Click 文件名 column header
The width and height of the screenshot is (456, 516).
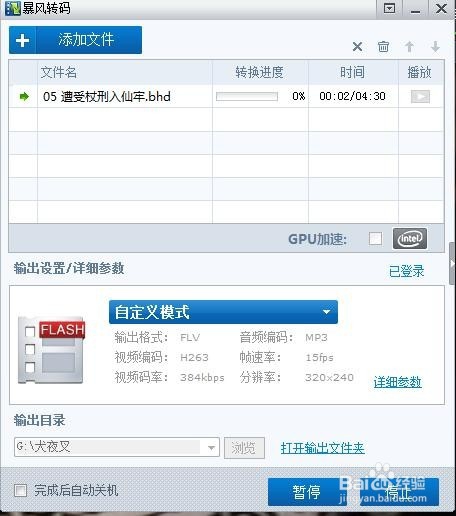point(58,72)
